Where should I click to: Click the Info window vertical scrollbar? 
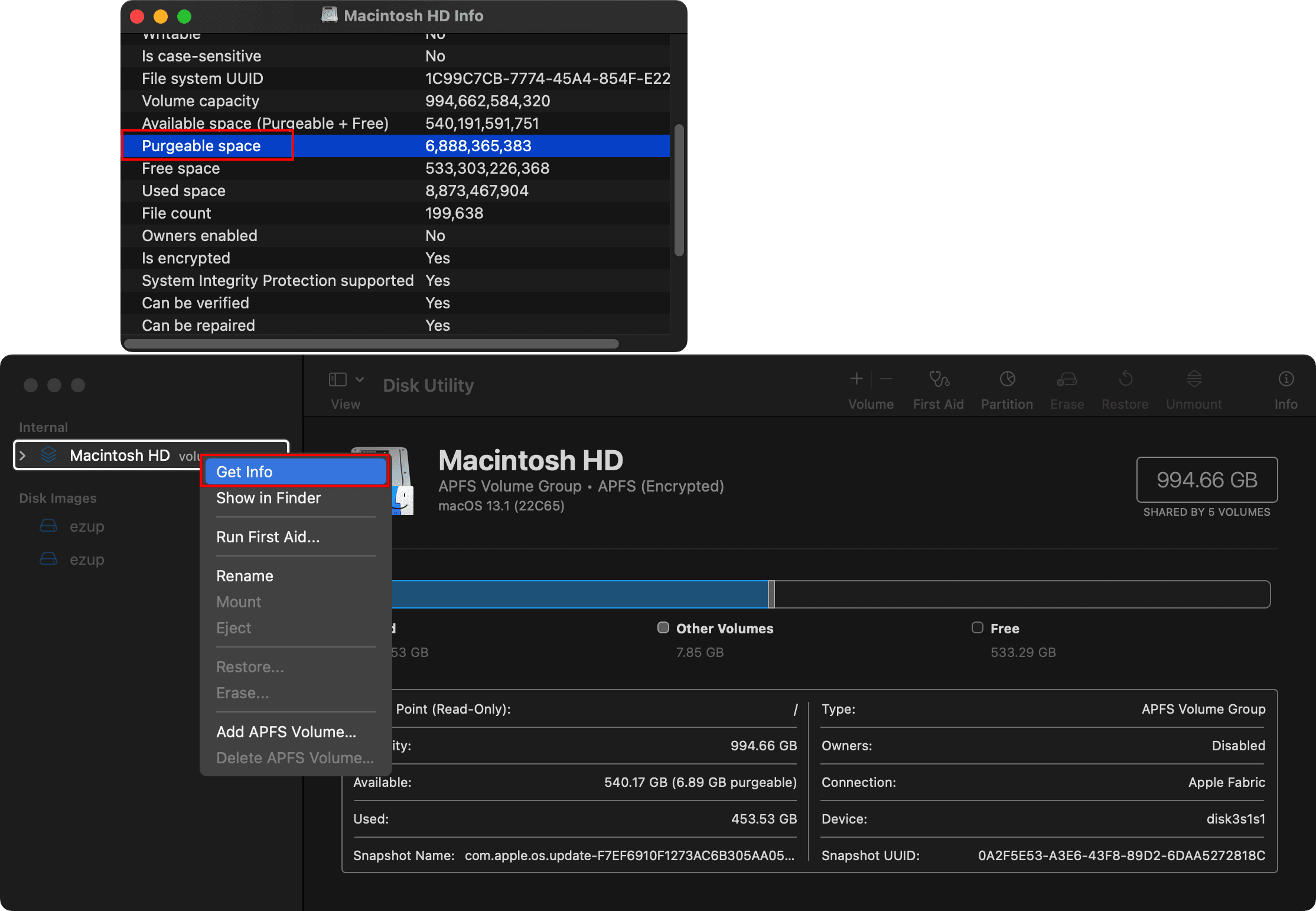point(679,189)
